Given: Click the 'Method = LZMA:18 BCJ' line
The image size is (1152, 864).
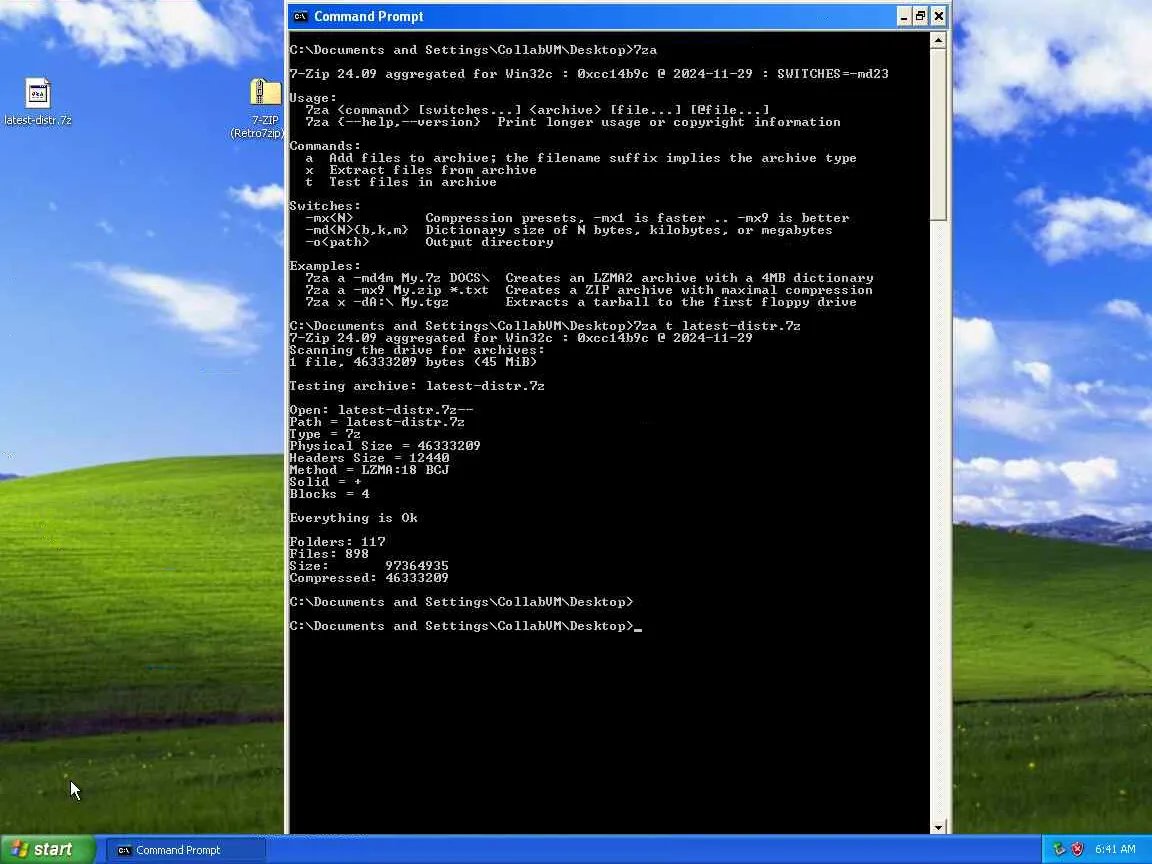Looking at the screenshot, I should coord(369,470).
